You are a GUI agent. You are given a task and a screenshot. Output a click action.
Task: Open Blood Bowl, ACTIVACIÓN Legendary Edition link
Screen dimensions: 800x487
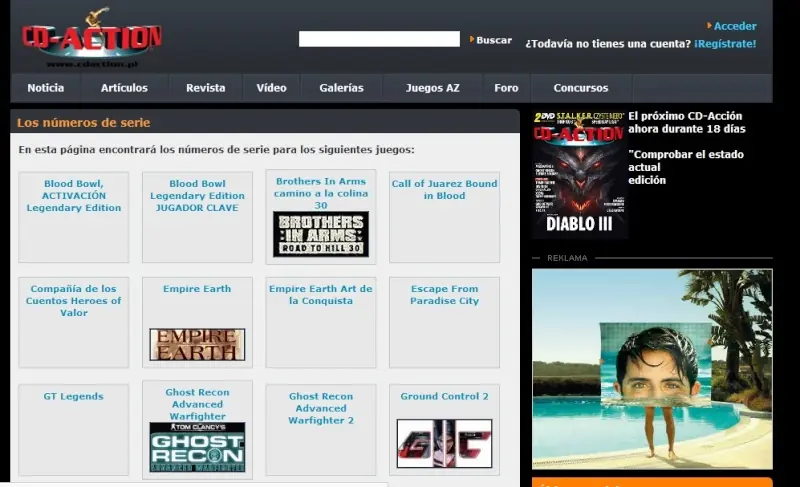74,196
